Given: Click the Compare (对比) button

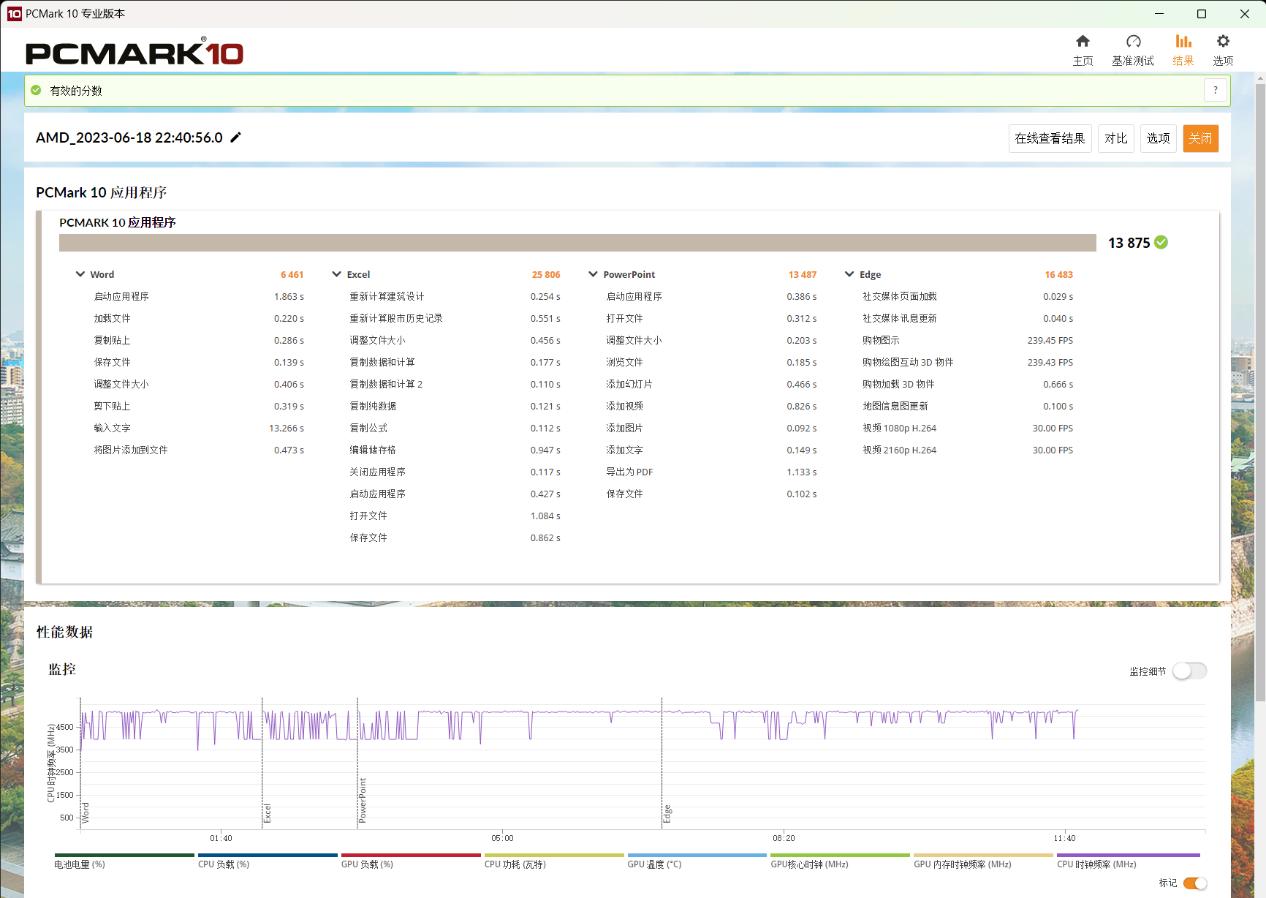Looking at the screenshot, I should coord(1115,138).
